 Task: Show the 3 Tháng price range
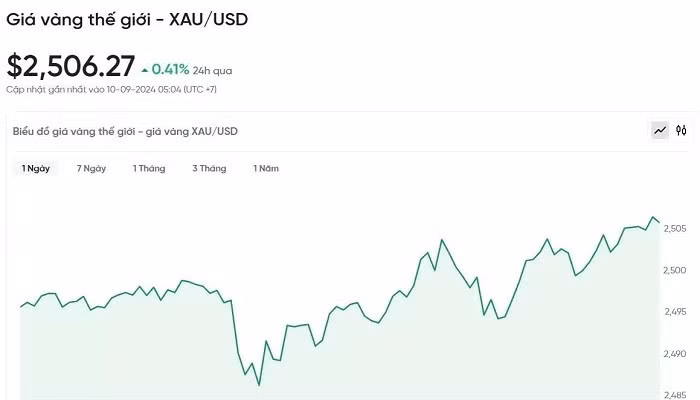[x=209, y=168]
